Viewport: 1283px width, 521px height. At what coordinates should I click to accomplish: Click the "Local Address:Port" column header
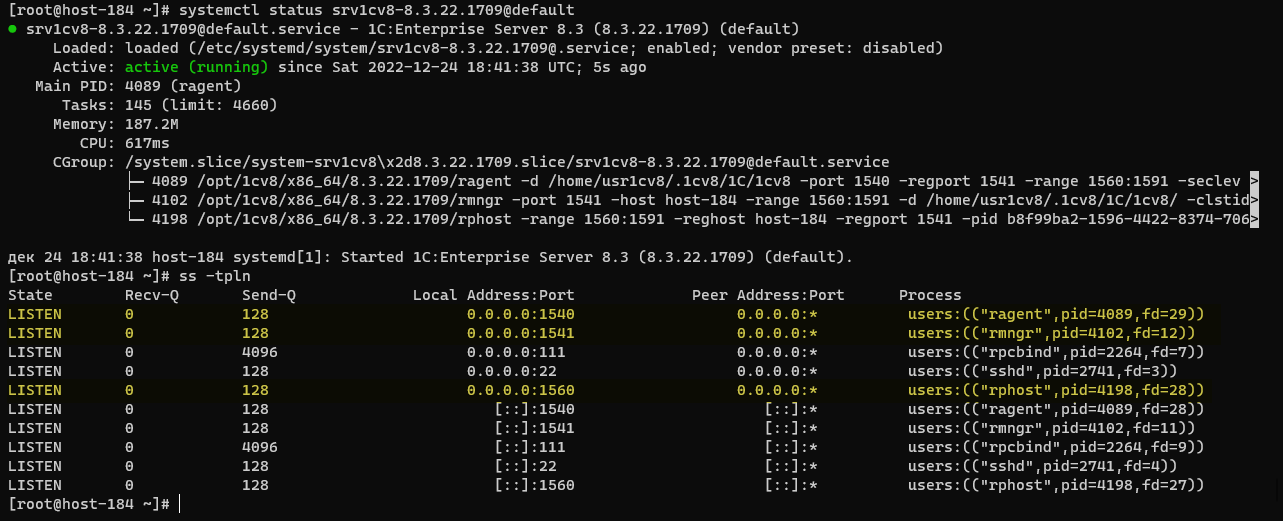(x=494, y=295)
